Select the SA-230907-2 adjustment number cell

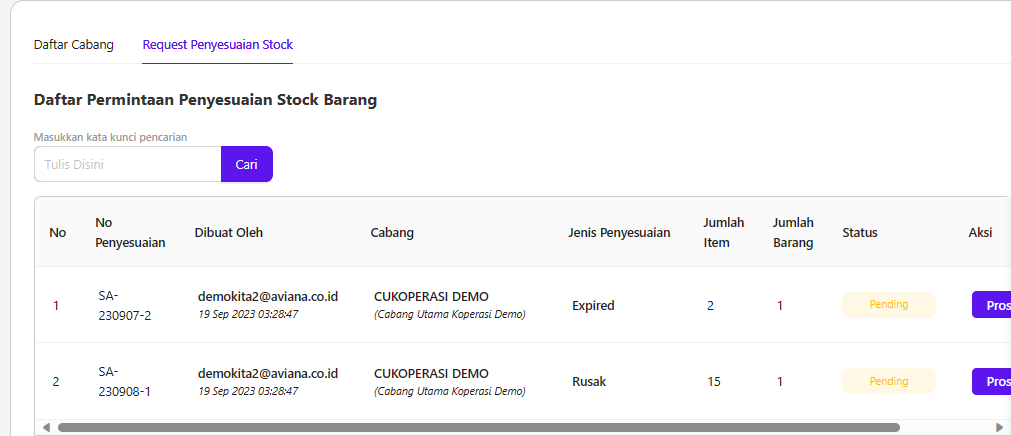[124, 305]
